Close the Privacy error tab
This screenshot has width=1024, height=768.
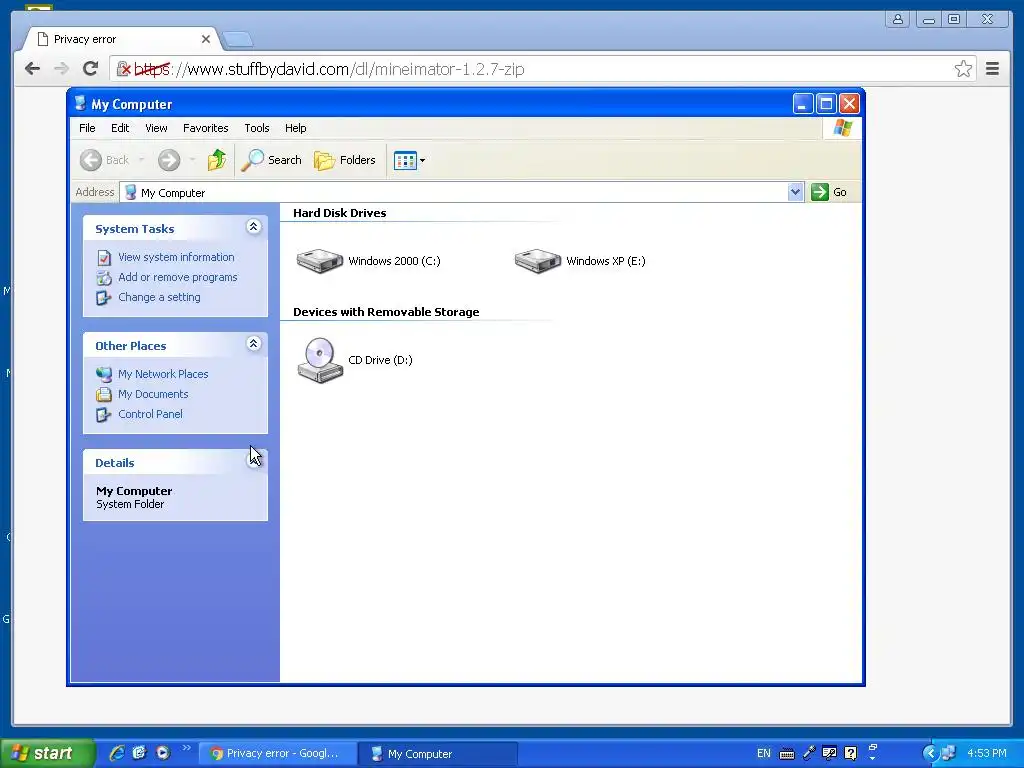pyautogui.click(x=206, y=39)
